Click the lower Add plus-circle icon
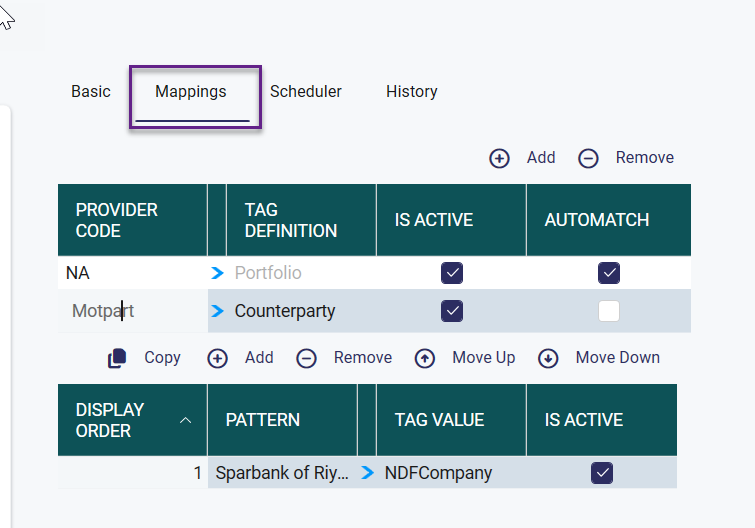 pos(217,358)
